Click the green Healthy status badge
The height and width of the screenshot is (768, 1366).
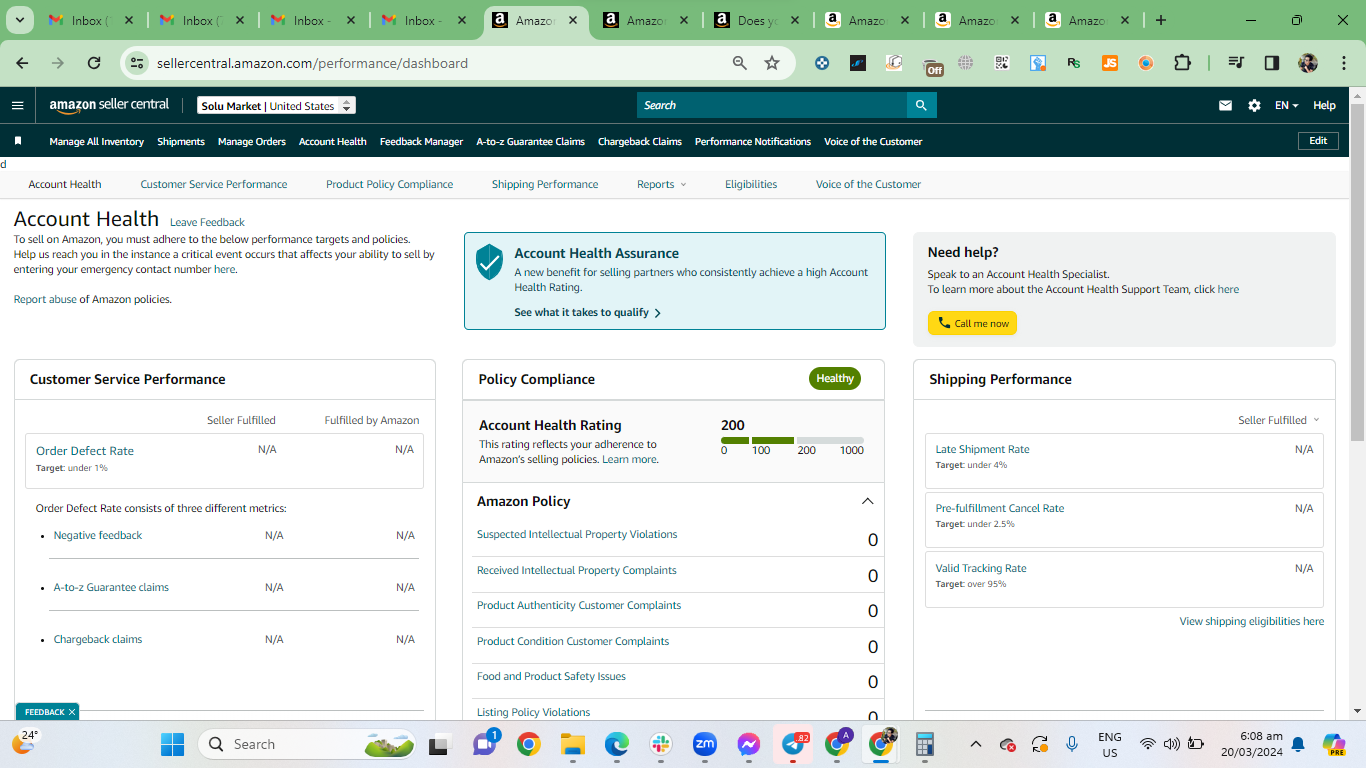[x=835, y=379]
